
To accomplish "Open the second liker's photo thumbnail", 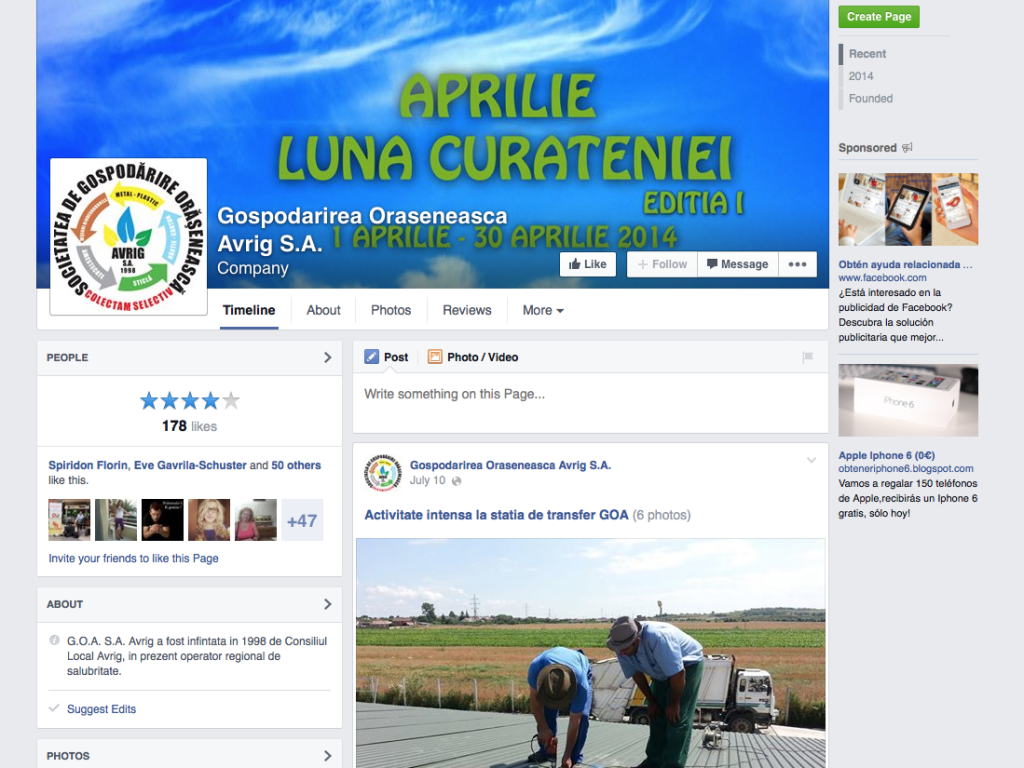I will pos(116,520).
